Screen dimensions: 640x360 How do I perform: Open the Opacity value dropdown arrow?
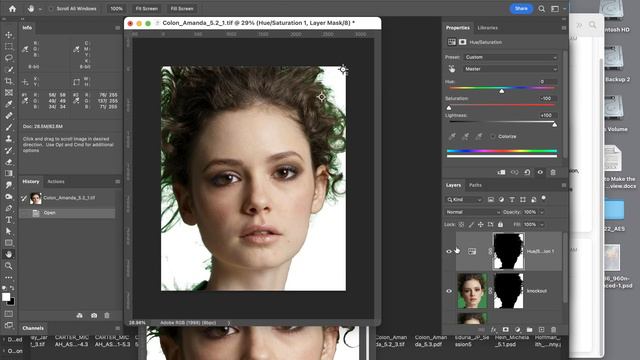542,212
